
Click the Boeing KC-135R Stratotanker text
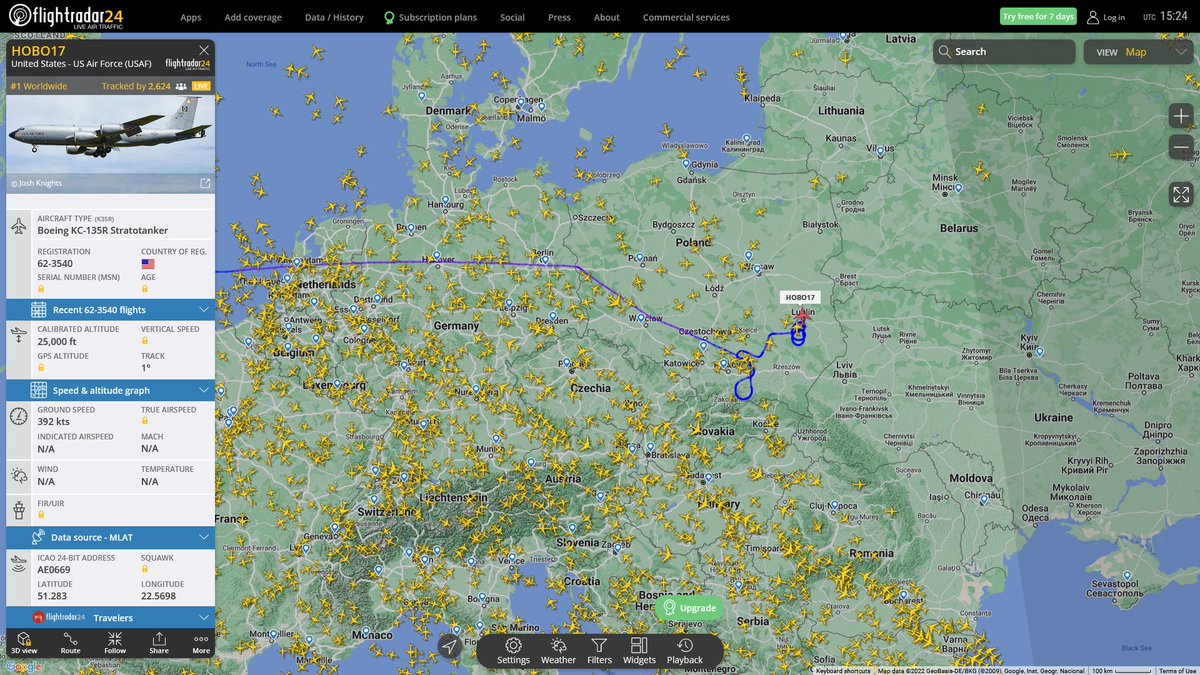[x=103, y=230]
